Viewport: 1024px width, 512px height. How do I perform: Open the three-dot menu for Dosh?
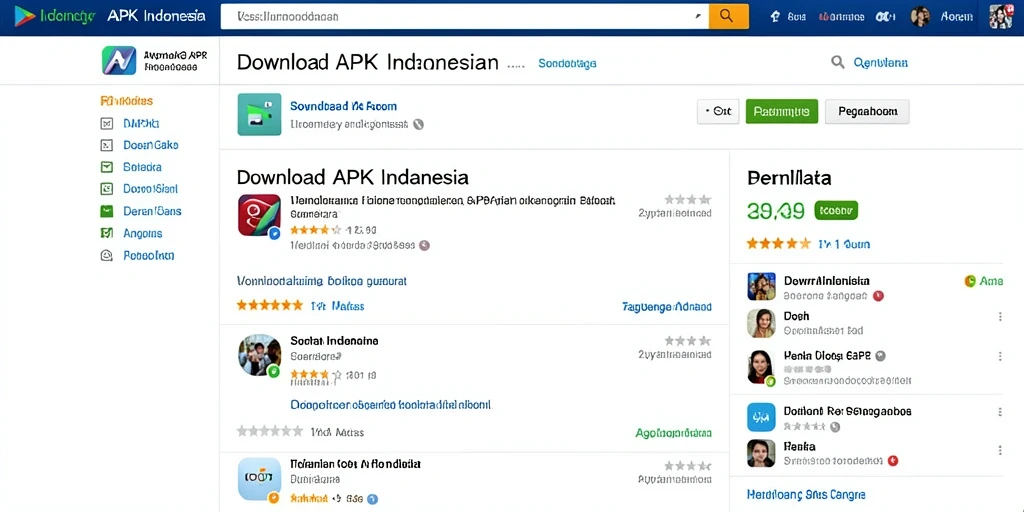pyautogui.click(x=1000, y=317)
